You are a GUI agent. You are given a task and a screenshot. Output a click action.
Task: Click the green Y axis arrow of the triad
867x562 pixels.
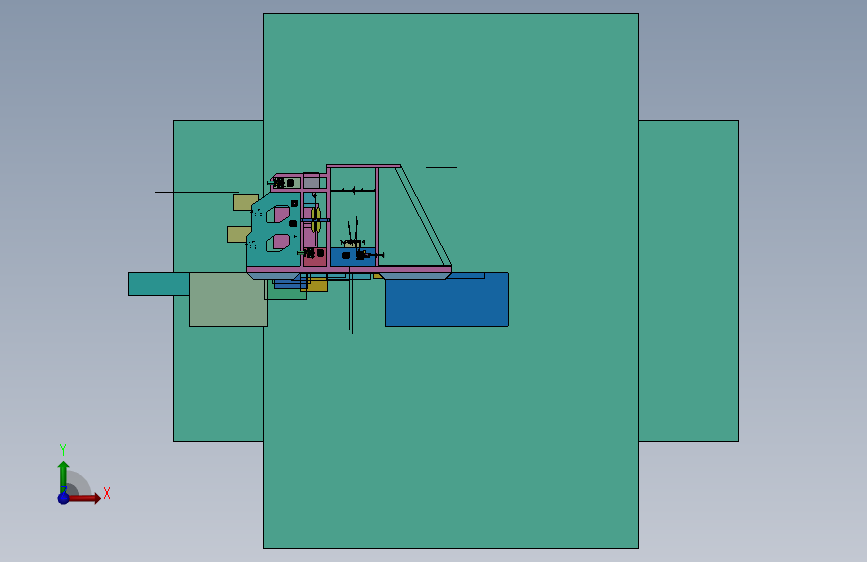(63, 476)
